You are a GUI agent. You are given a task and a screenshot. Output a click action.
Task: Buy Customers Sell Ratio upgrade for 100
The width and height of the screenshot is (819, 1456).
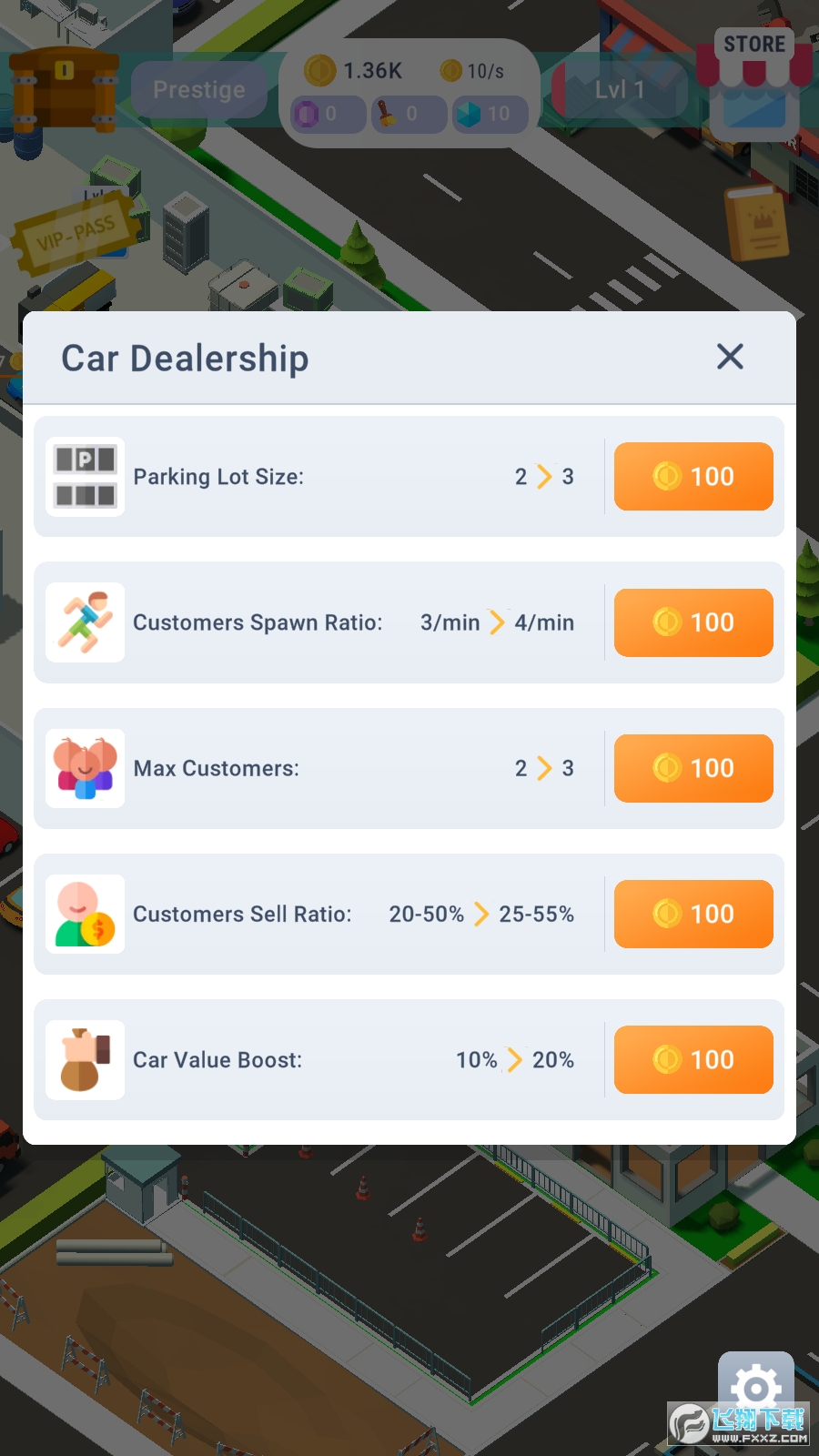(x=693, y=914)
